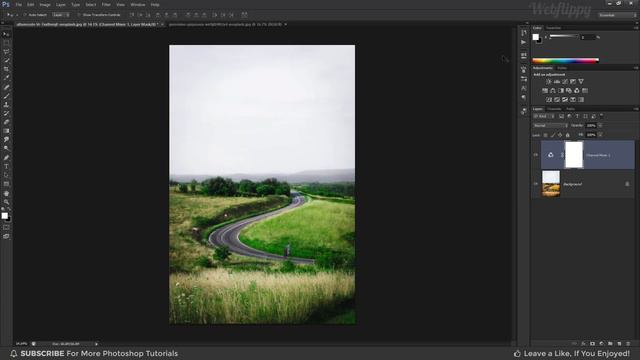Image resolution: width=640 pixels, height=360 pixels.
Task: Select the Rectangle shape tool
Action: pos(6,184)
